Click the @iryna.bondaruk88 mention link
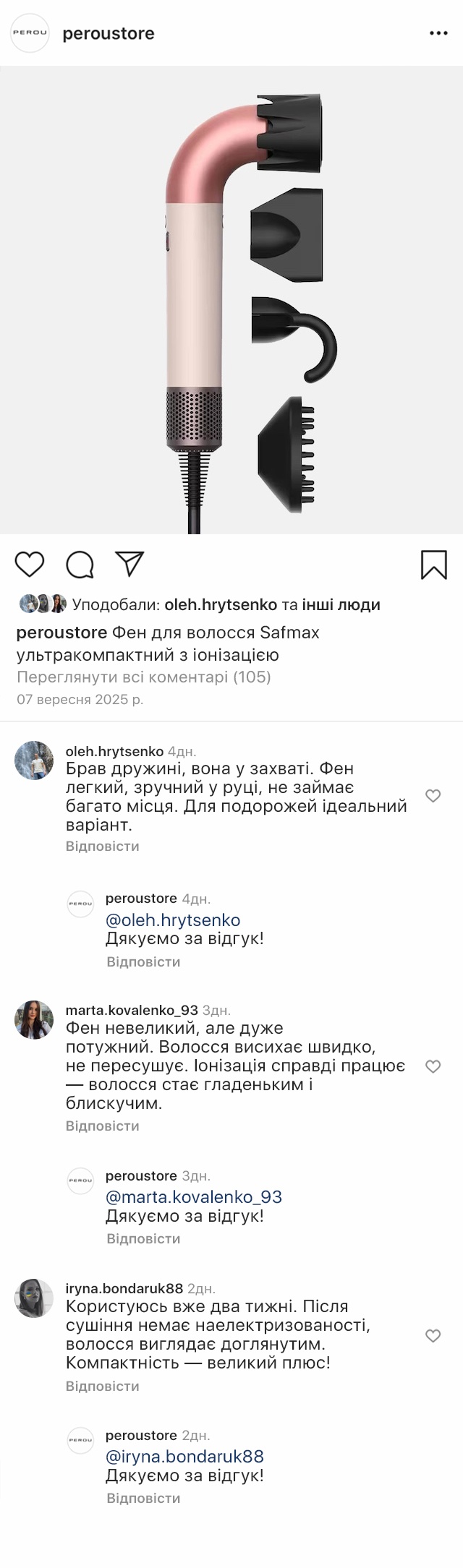The image size is (463, 1568). pyautogui.click(x=184, y=1457)
